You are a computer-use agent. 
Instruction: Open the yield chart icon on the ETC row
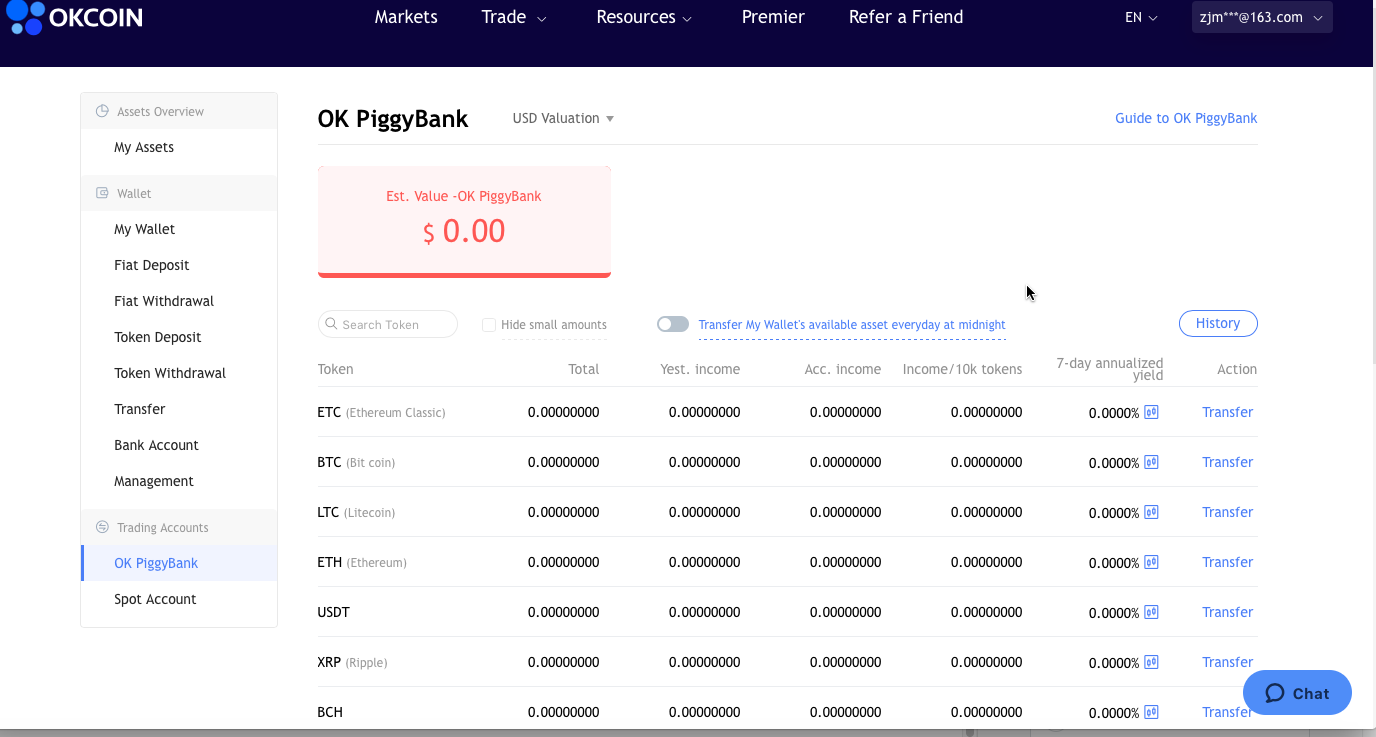click(1150, 412)
